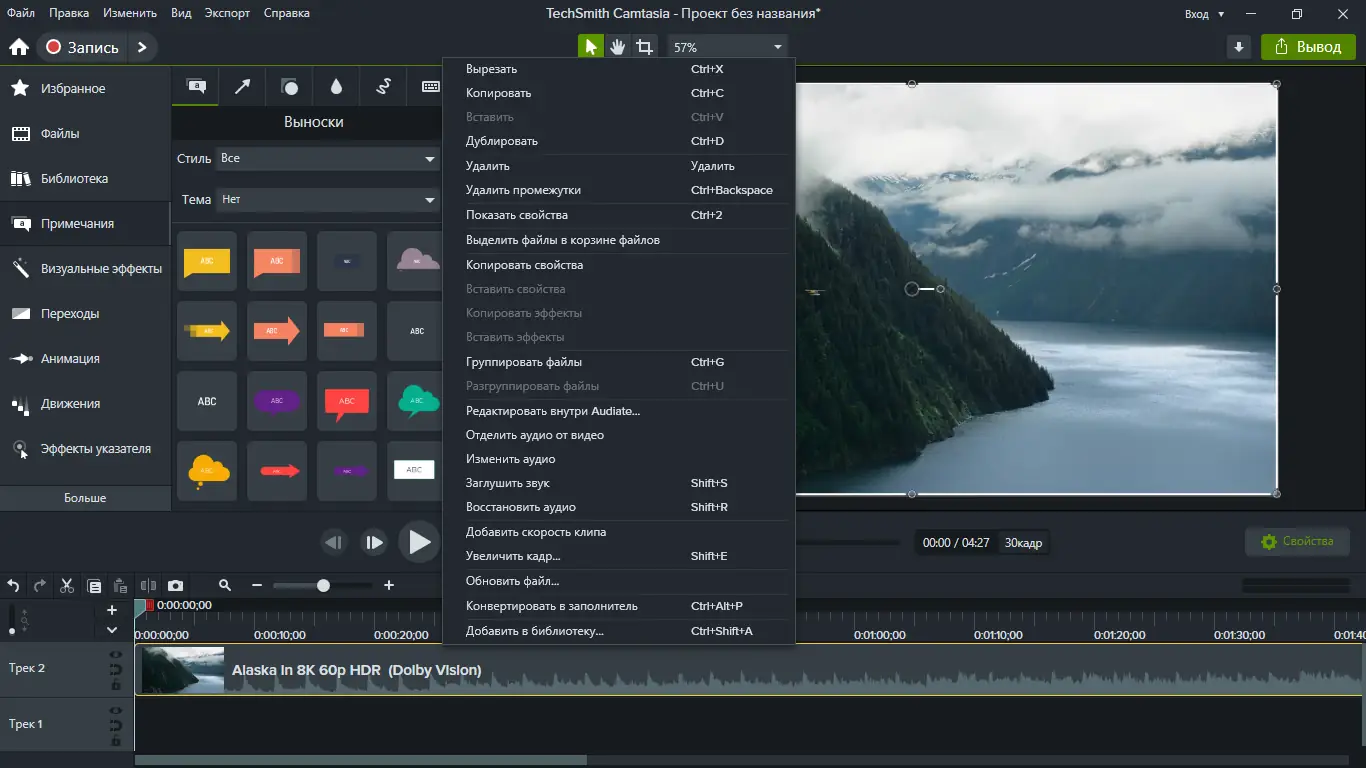Select the Arrows and Lines annotation tab icon
The image size is (1366, 768).
point(241,86)
